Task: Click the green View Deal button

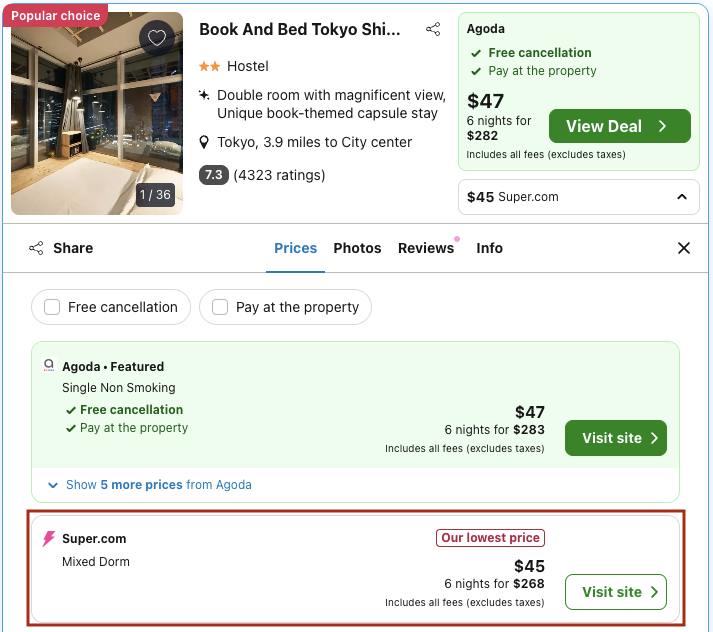Action: pyautogui.click(x=619, y=126)
